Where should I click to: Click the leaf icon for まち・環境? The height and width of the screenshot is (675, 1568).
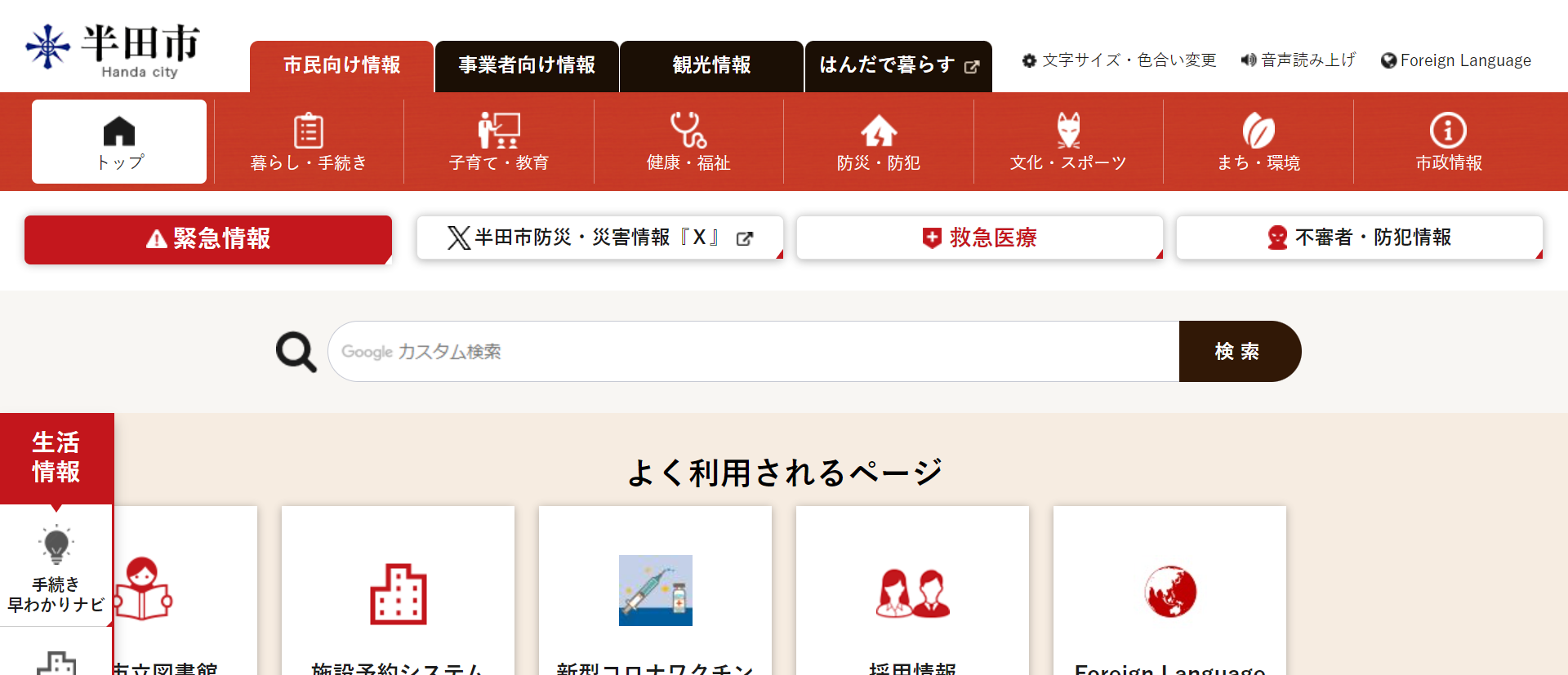click(1258, 130)
